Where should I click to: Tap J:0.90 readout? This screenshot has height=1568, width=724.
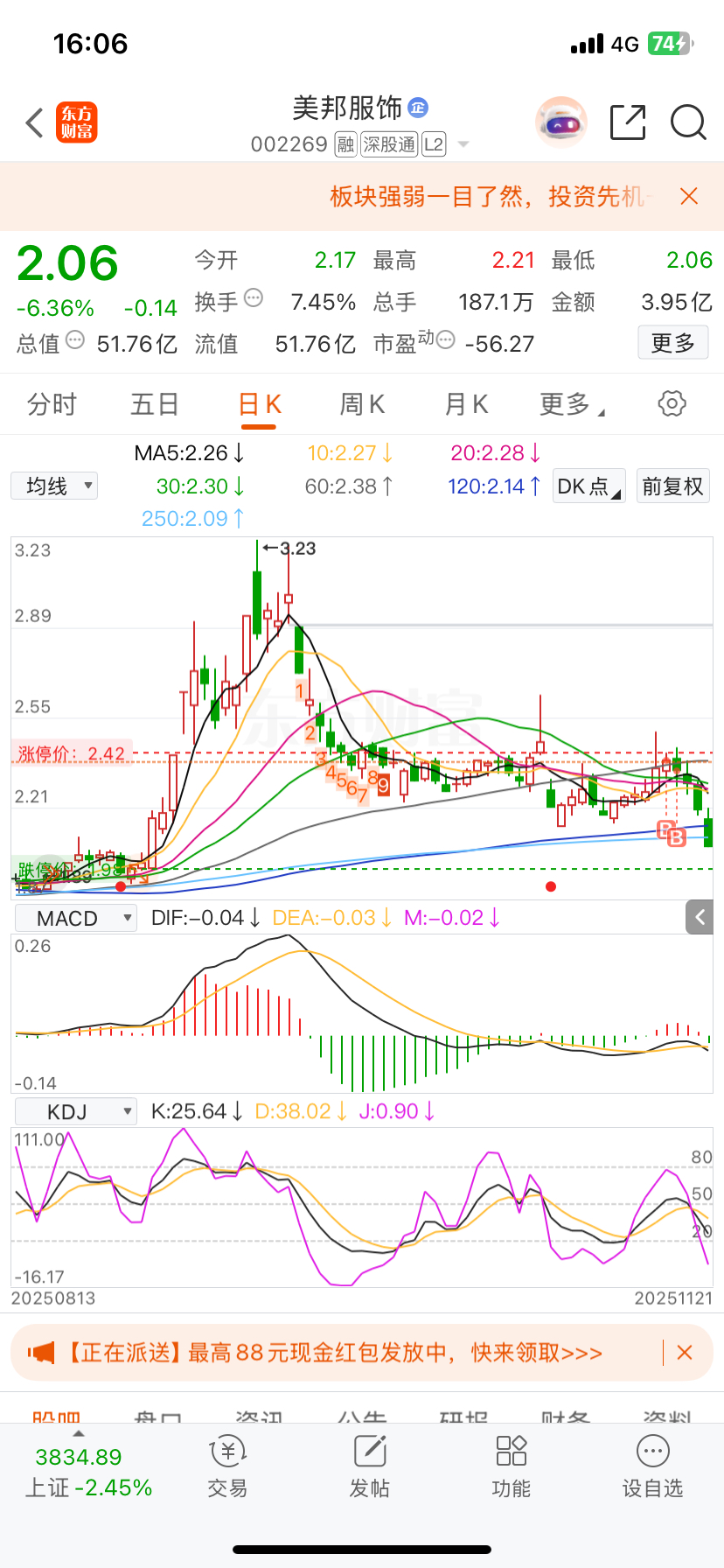[x=397, y=1111]
